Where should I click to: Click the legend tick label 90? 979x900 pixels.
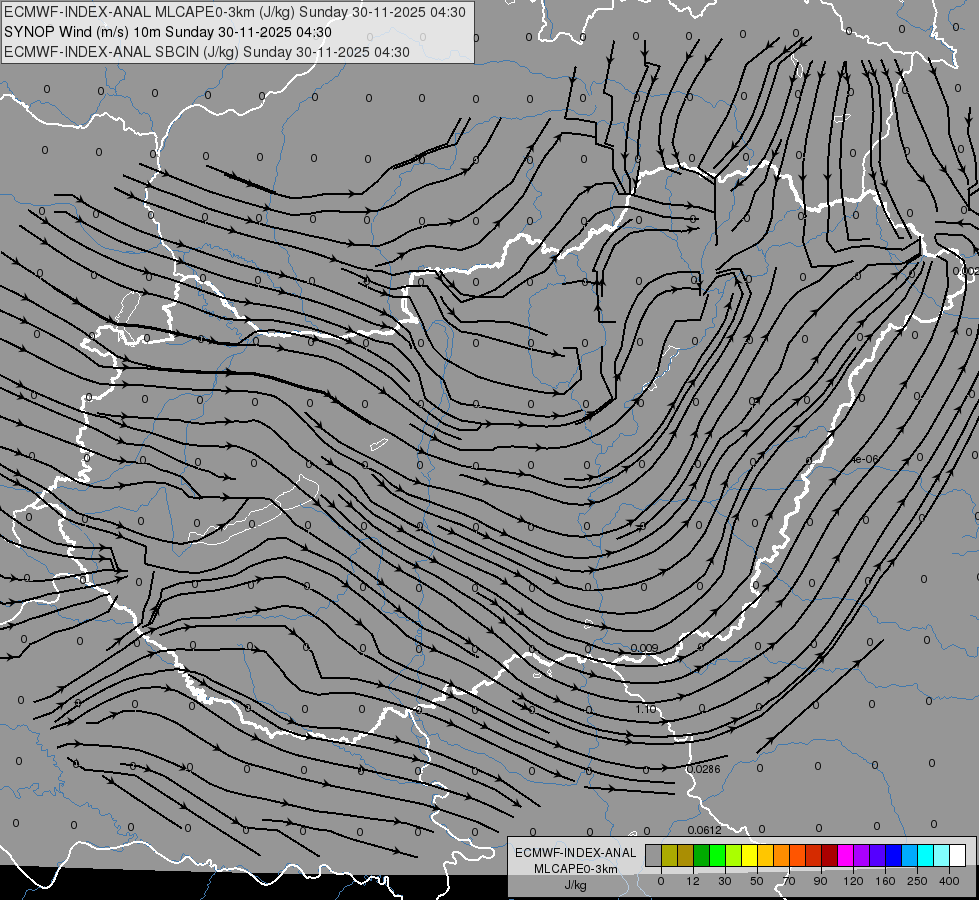click(820, 881)
